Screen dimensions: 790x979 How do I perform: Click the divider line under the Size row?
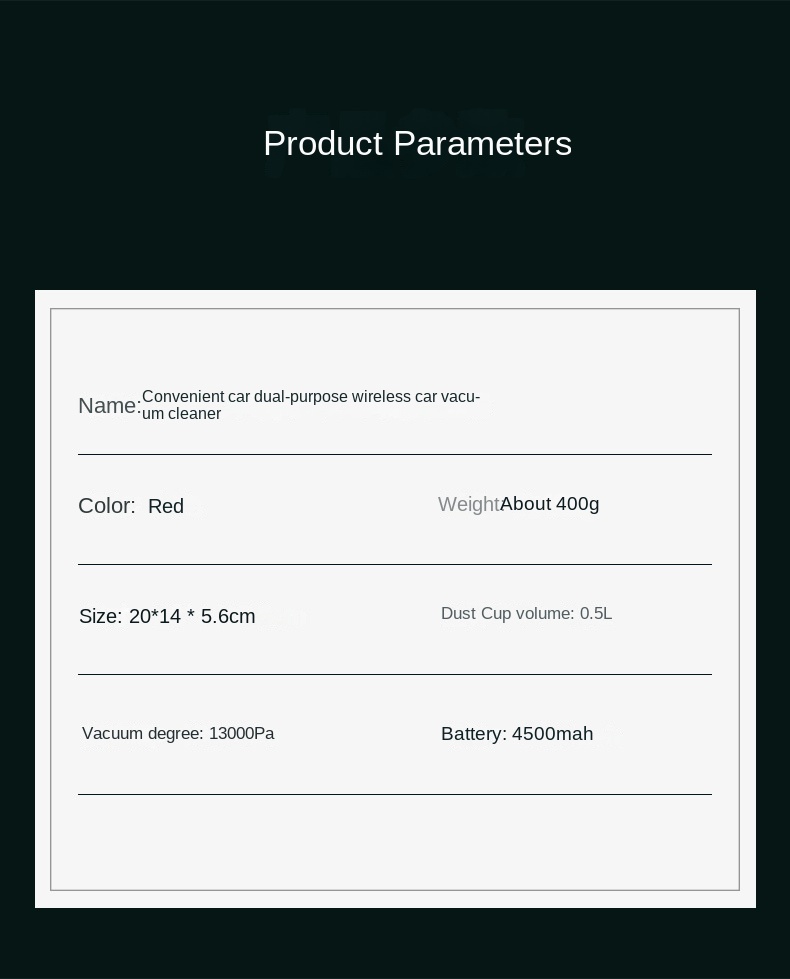tap(395, 675)
